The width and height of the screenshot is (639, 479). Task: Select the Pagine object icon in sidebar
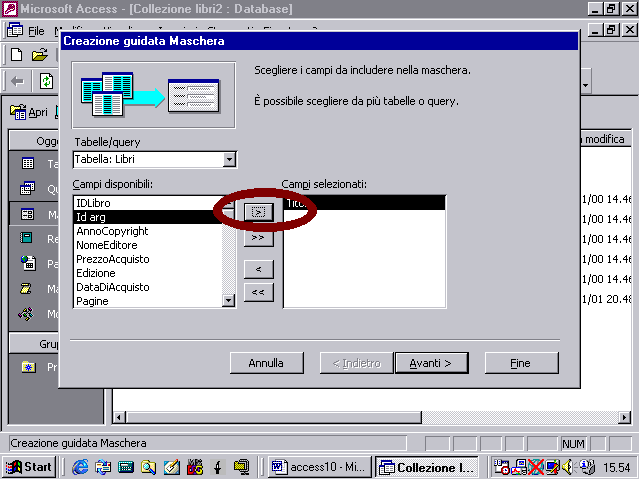28,263
